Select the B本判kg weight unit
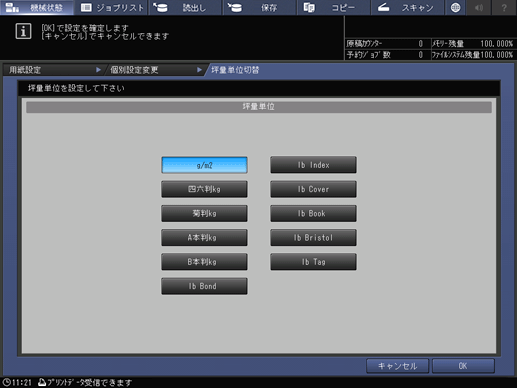This screenshot has height=388, width=517. tap(204, 262)
